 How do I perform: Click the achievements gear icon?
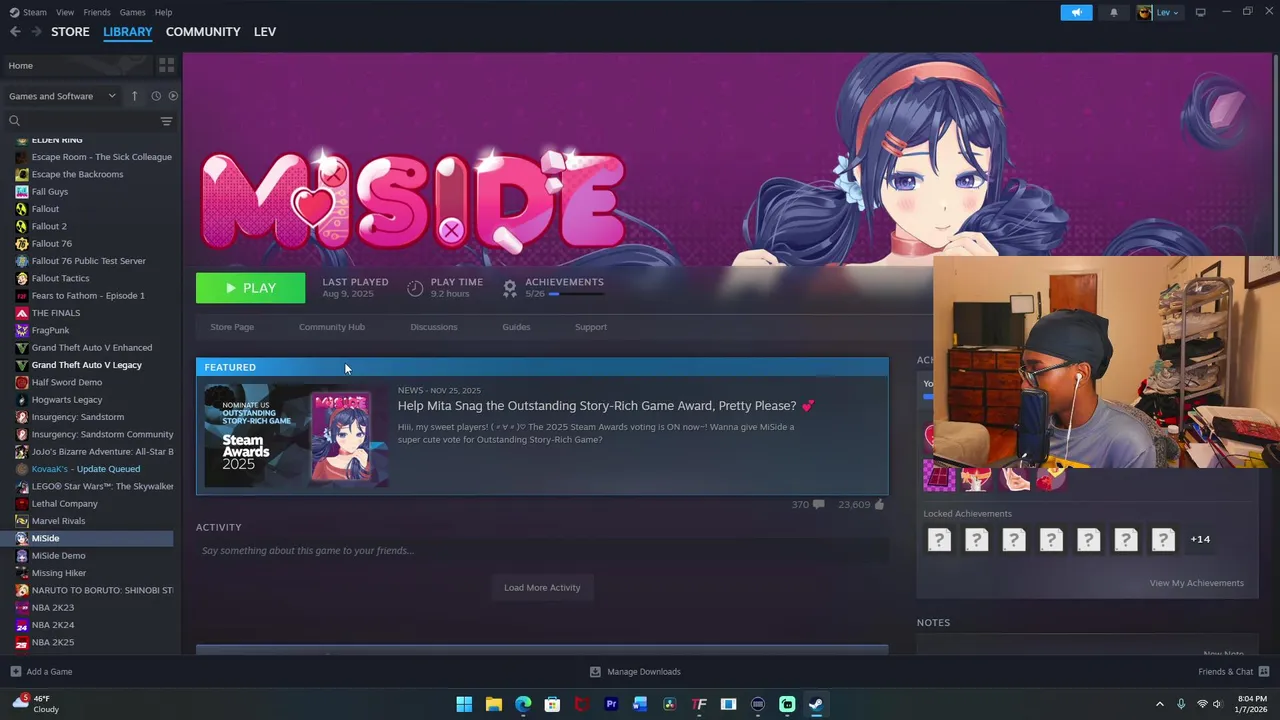(x=510, y=288)
